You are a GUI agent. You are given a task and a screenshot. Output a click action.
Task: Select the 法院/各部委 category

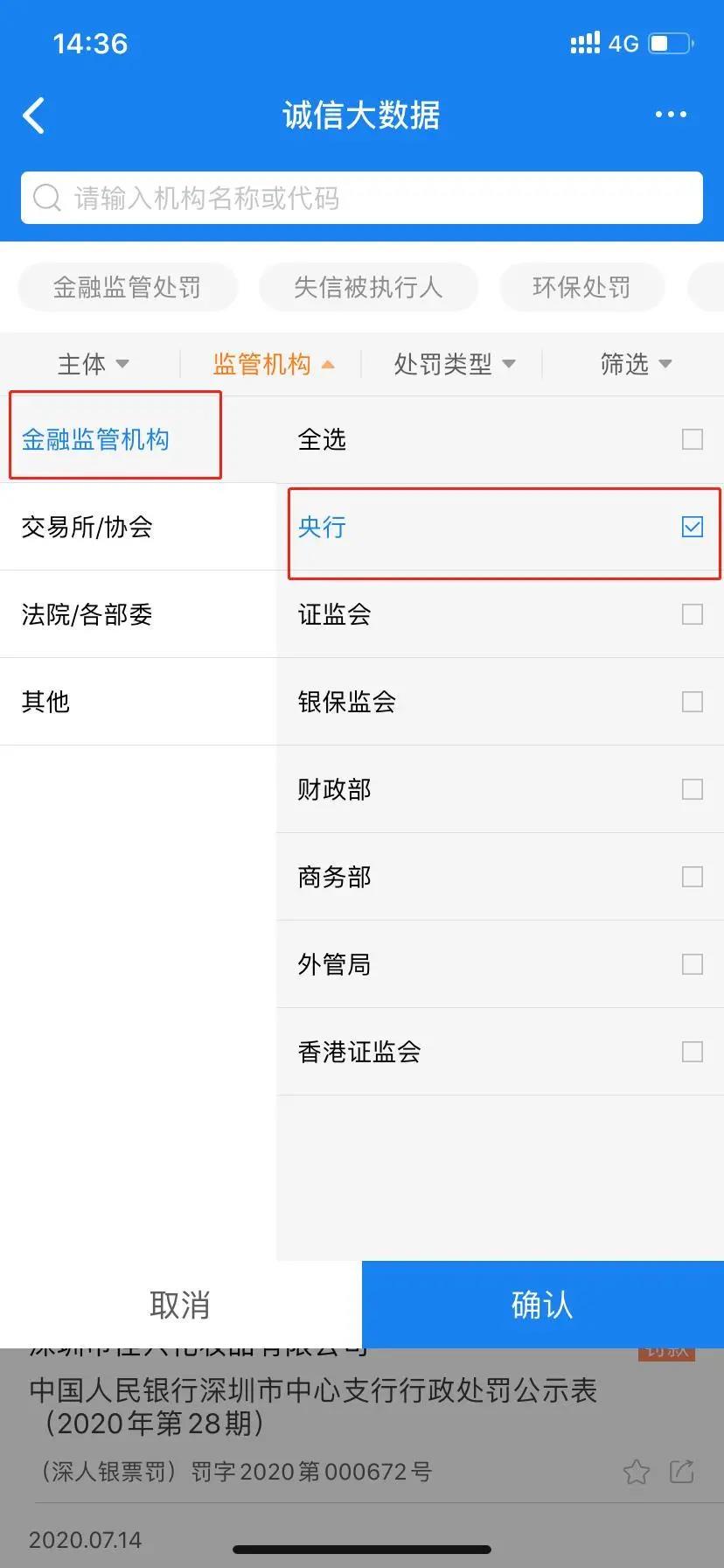point(87,614)
